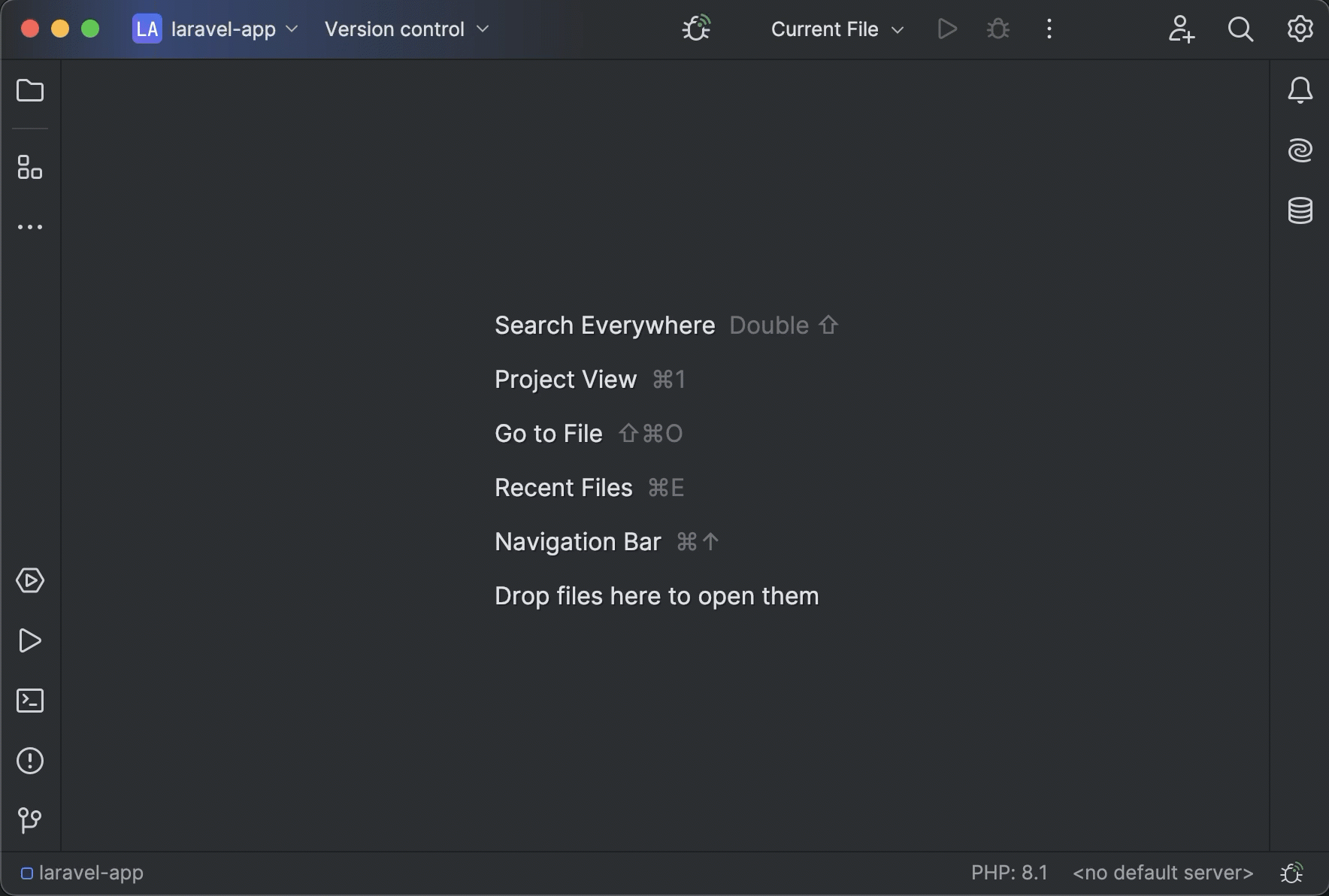Open IDE Settings with the gear icon
Screen dimensions: 1329x896
pyautogui.click(x=1298, y=29)
